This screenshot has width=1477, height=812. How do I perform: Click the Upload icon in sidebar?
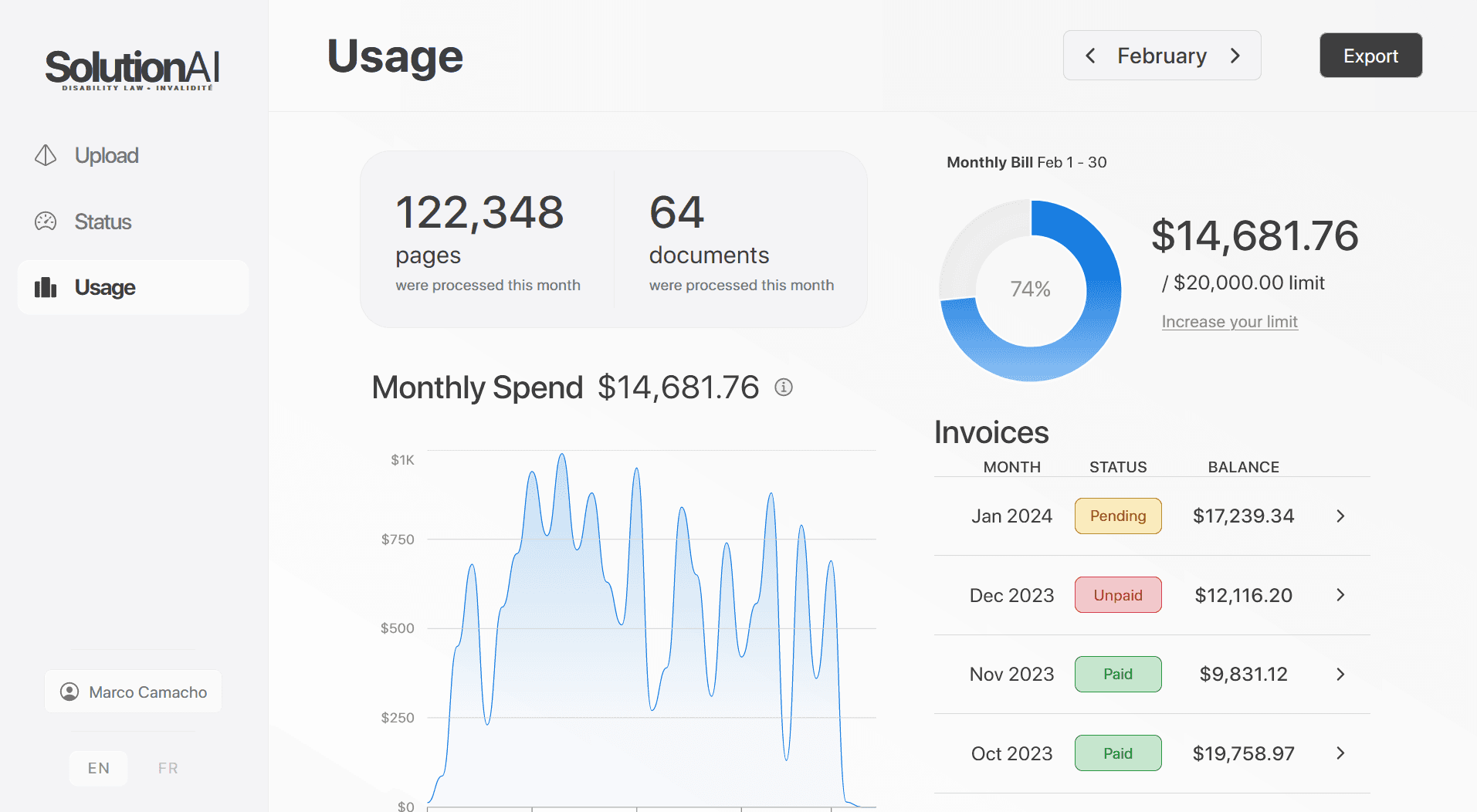click(x=46, y=155)
